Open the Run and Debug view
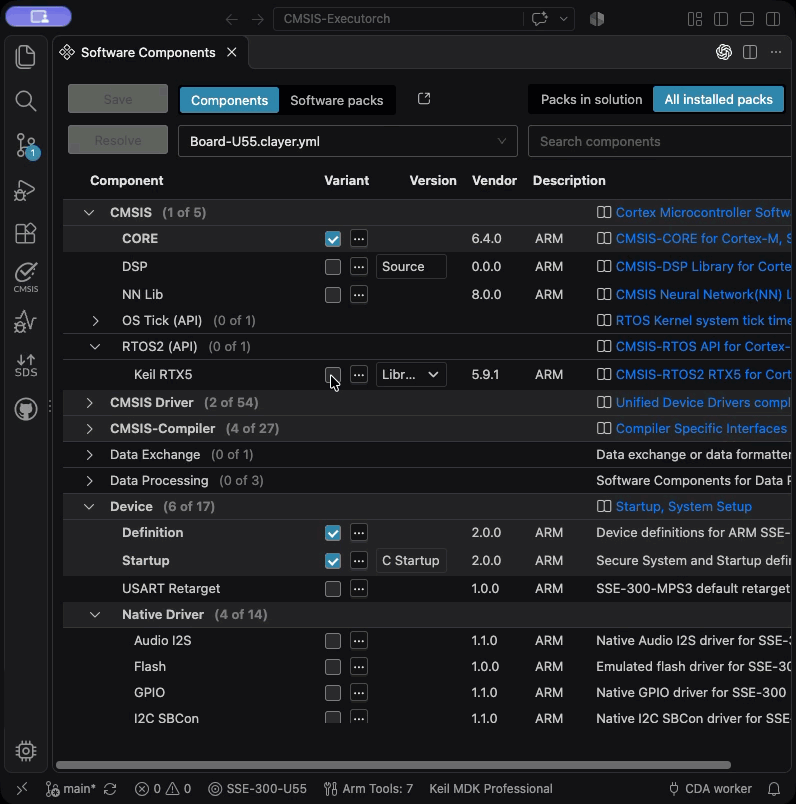Image resolution: width=796 pixels, height=804 pixels. 25,190
